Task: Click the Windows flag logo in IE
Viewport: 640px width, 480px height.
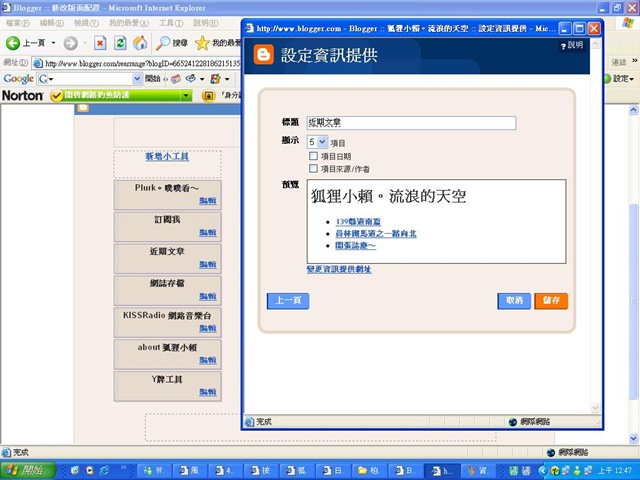Action: (628, 23)
